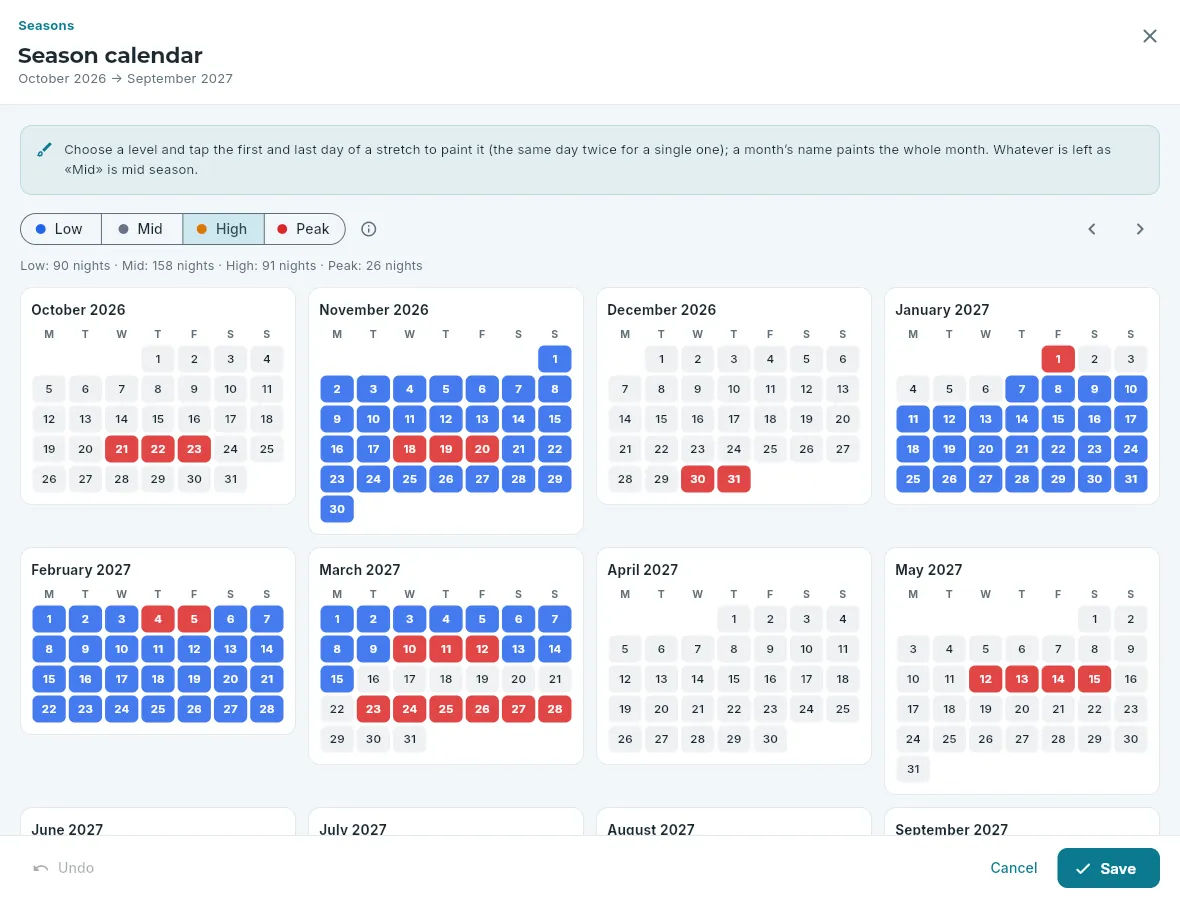Select May 15 peak day
Viewport: 1180px width, 900px height.
(1094, 679)
